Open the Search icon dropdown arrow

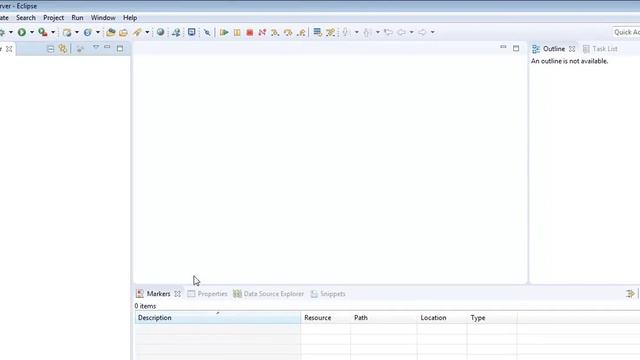pos(147,32)
